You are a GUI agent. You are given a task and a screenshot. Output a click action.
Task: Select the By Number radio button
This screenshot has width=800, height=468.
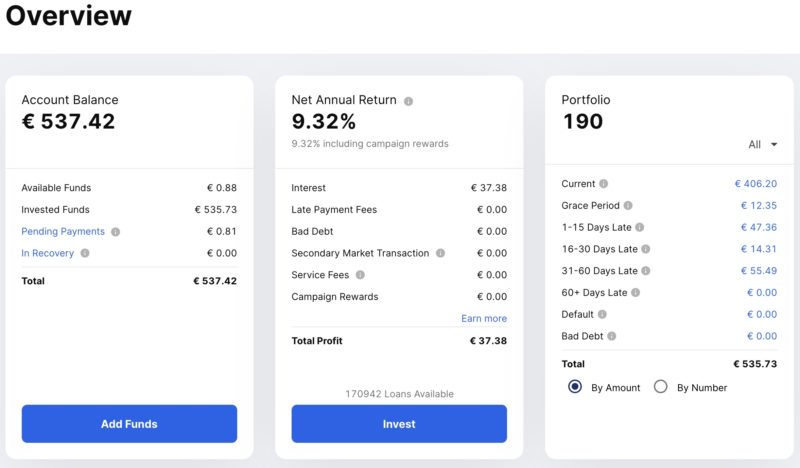point(660,387)
